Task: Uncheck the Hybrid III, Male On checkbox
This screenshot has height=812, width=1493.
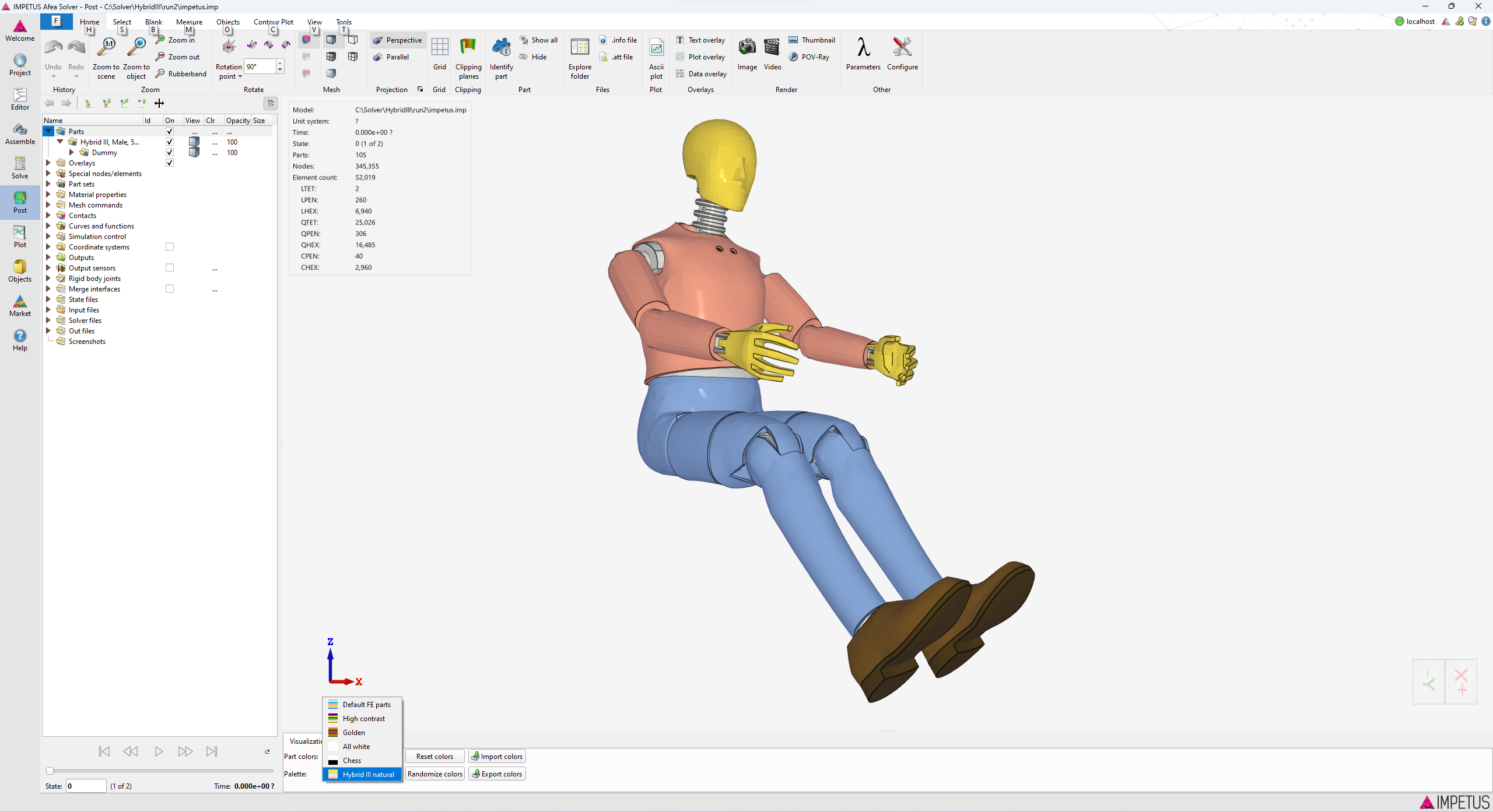Action: click(x=170, y=142)
